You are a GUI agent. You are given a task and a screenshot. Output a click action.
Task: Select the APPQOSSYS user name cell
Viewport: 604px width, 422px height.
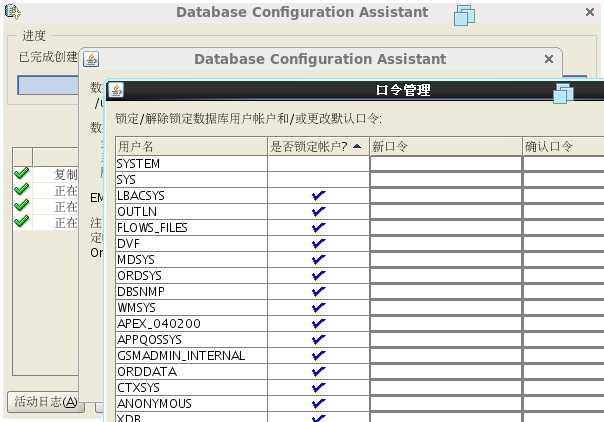click(x=191, y=339)
